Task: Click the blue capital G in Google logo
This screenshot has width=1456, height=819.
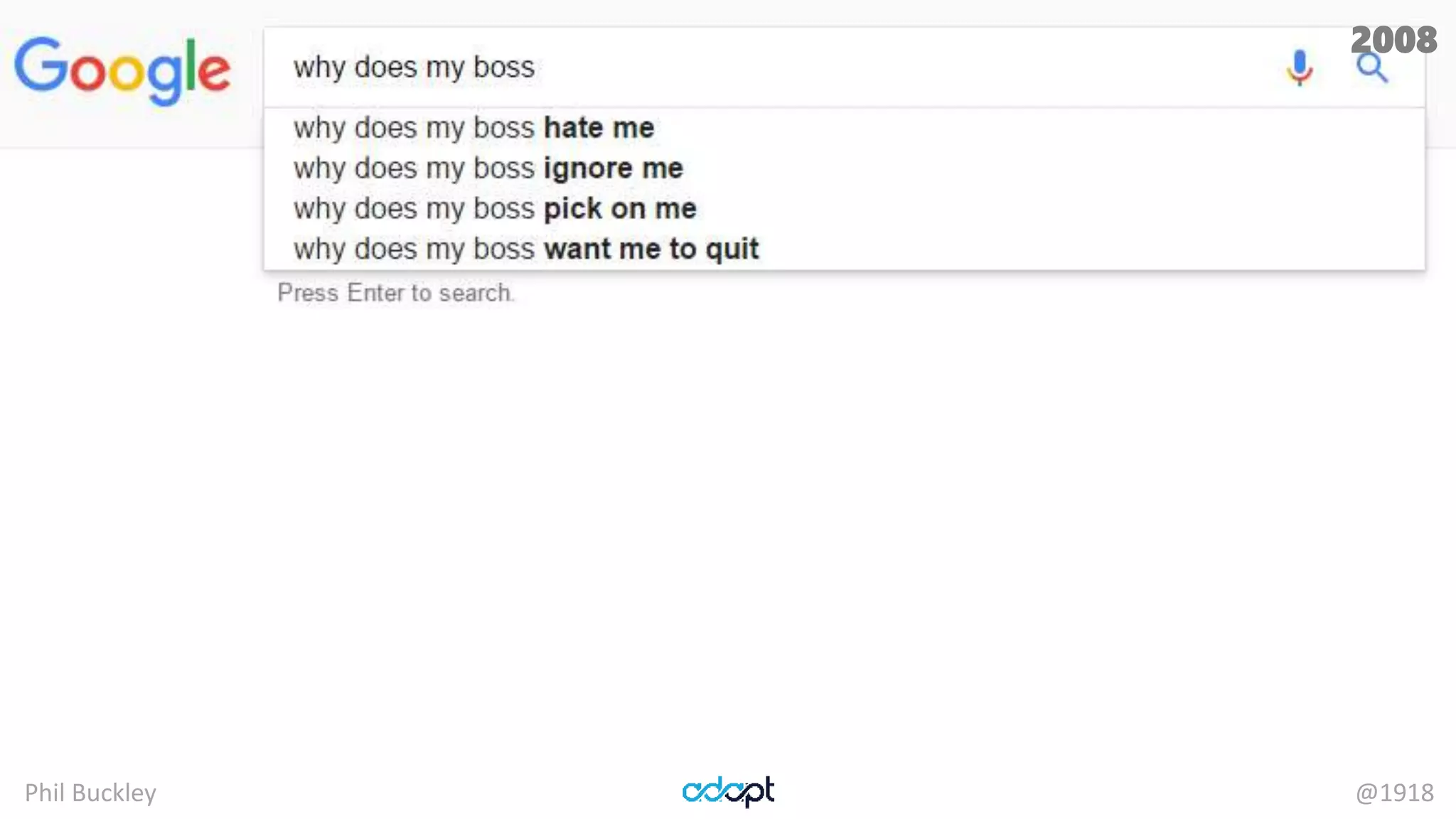Action: tap(41, 65)
